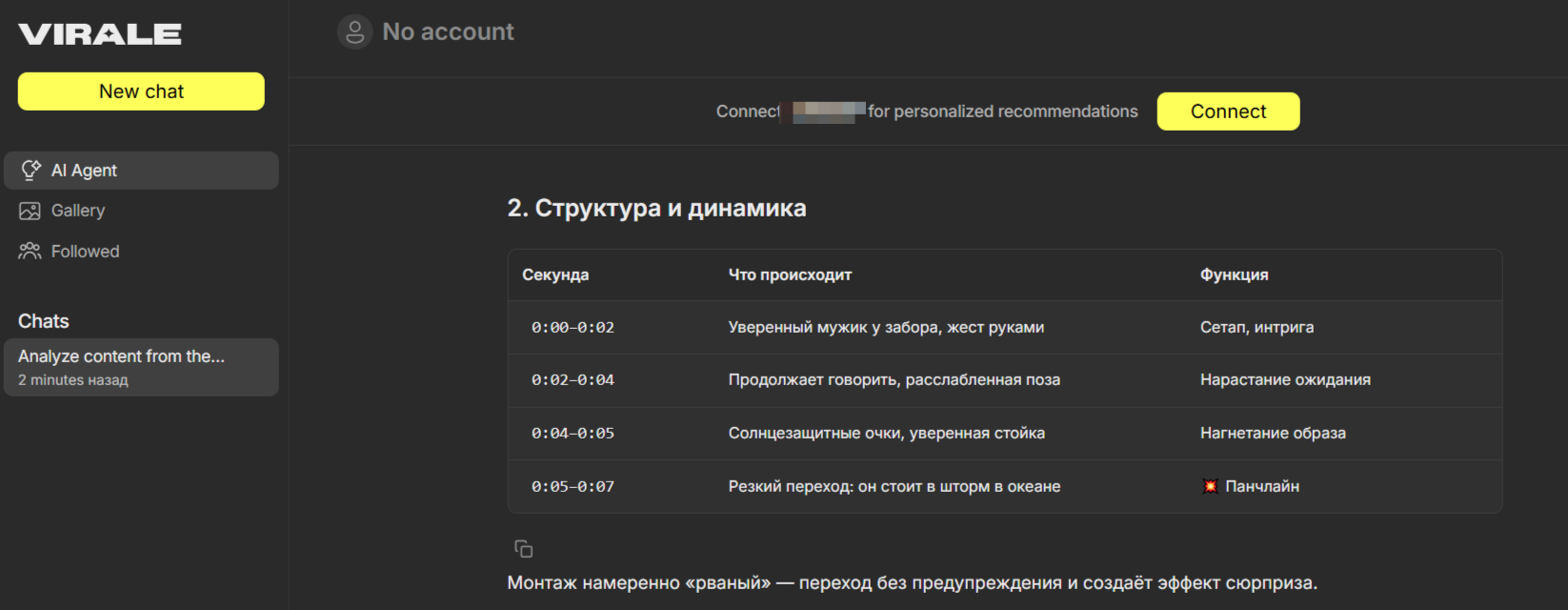Click the explosion emoji next to Панчлайн
The image size is (1568, 610).
1210,486
